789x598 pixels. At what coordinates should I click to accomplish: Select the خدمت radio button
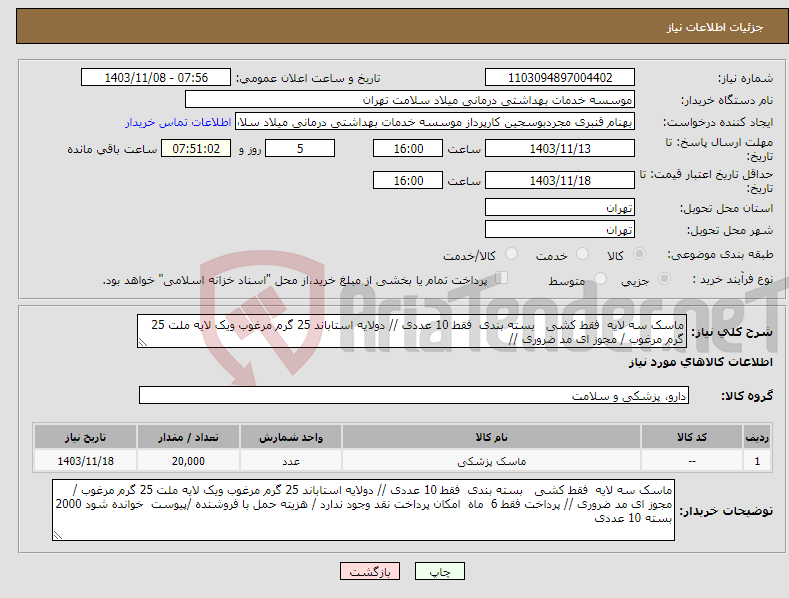582,254
